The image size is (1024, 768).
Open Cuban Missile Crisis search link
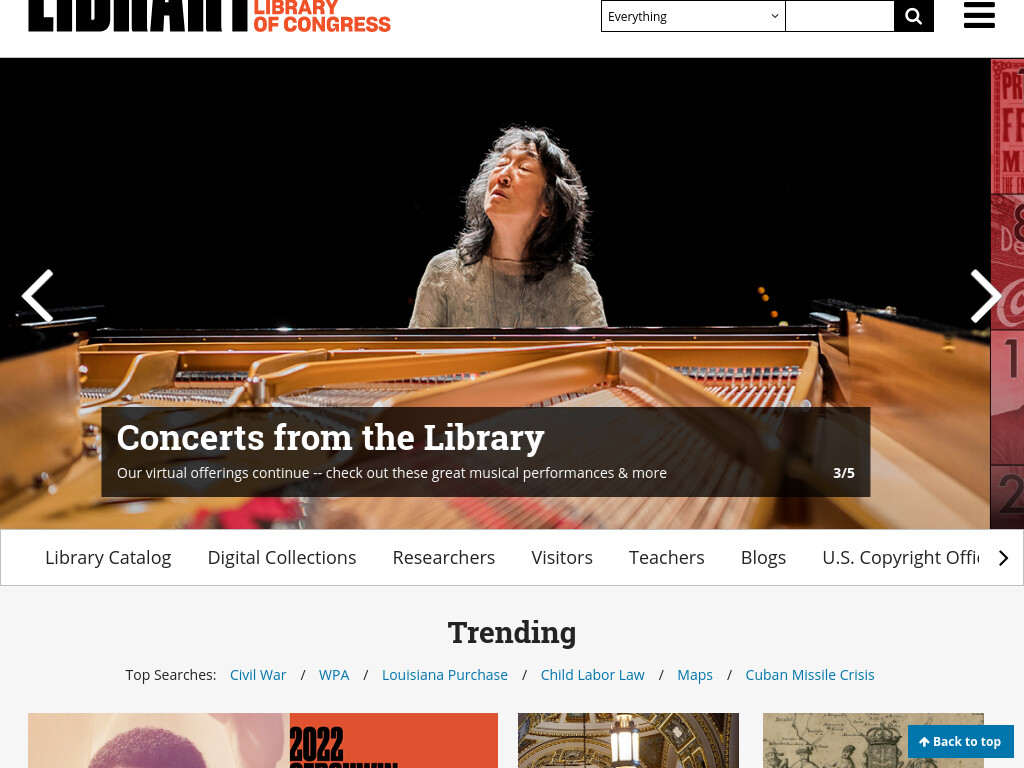[810, 675]
